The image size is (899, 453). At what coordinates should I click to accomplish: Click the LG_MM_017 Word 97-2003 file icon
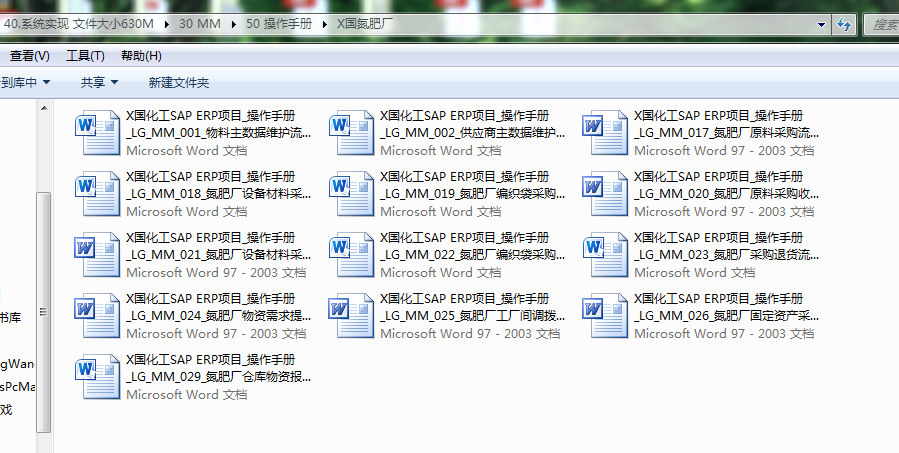point(605,132)
